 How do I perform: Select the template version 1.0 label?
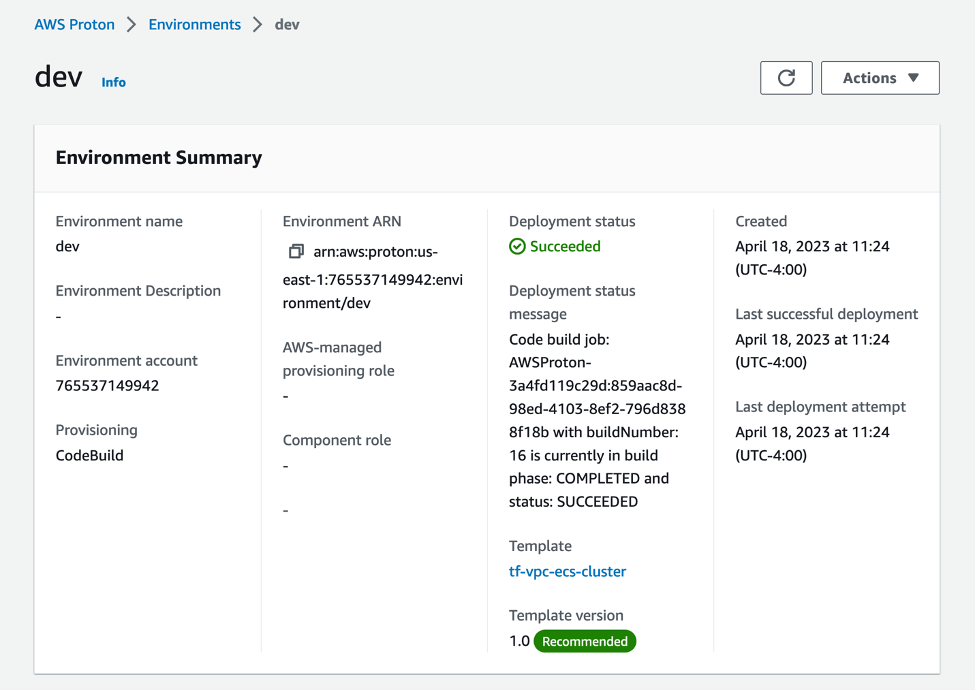click(x=518, y=641)
